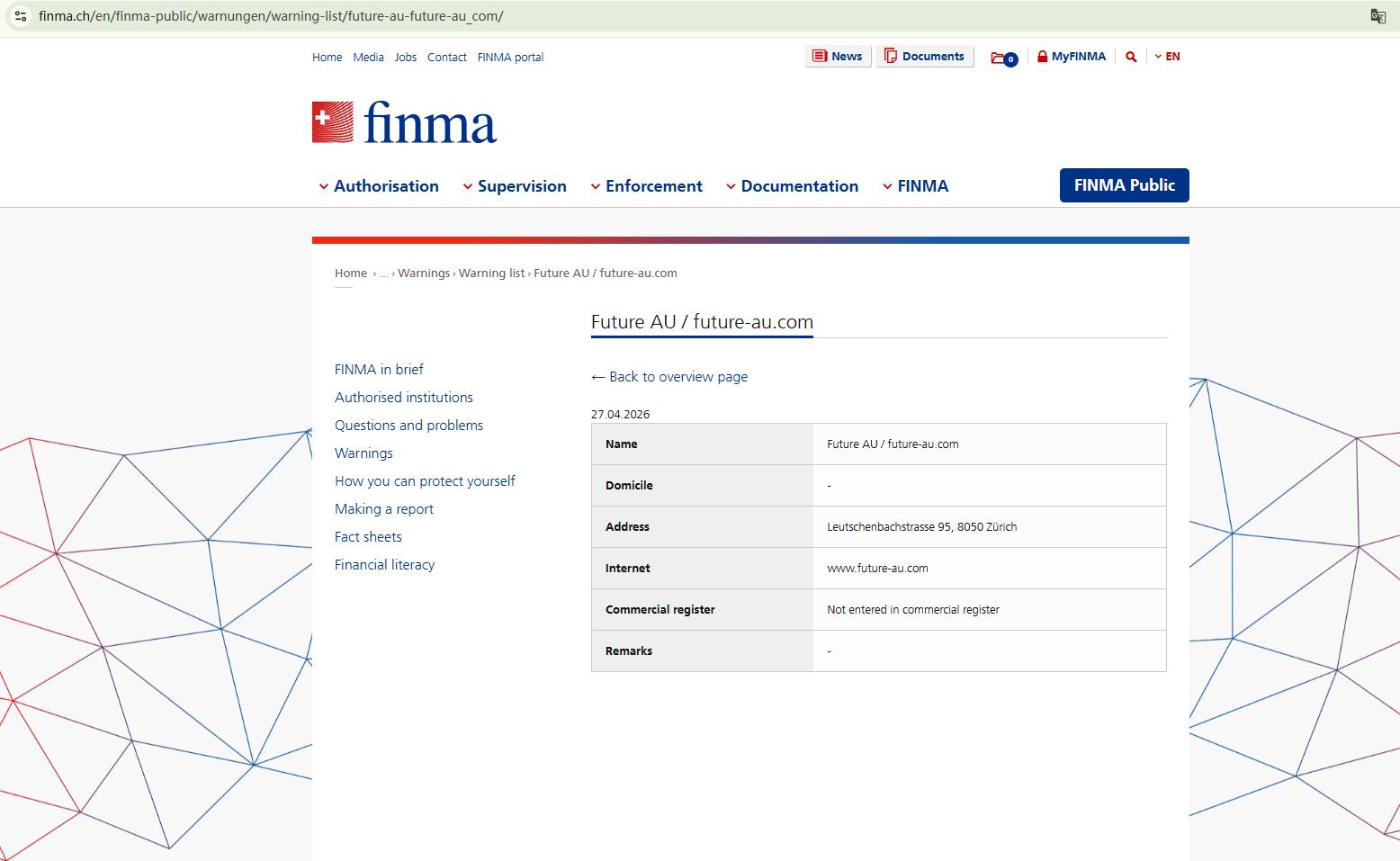Click the address Leutschenbachstrasse 95, 8050 Zürich

tap(922, 526)
